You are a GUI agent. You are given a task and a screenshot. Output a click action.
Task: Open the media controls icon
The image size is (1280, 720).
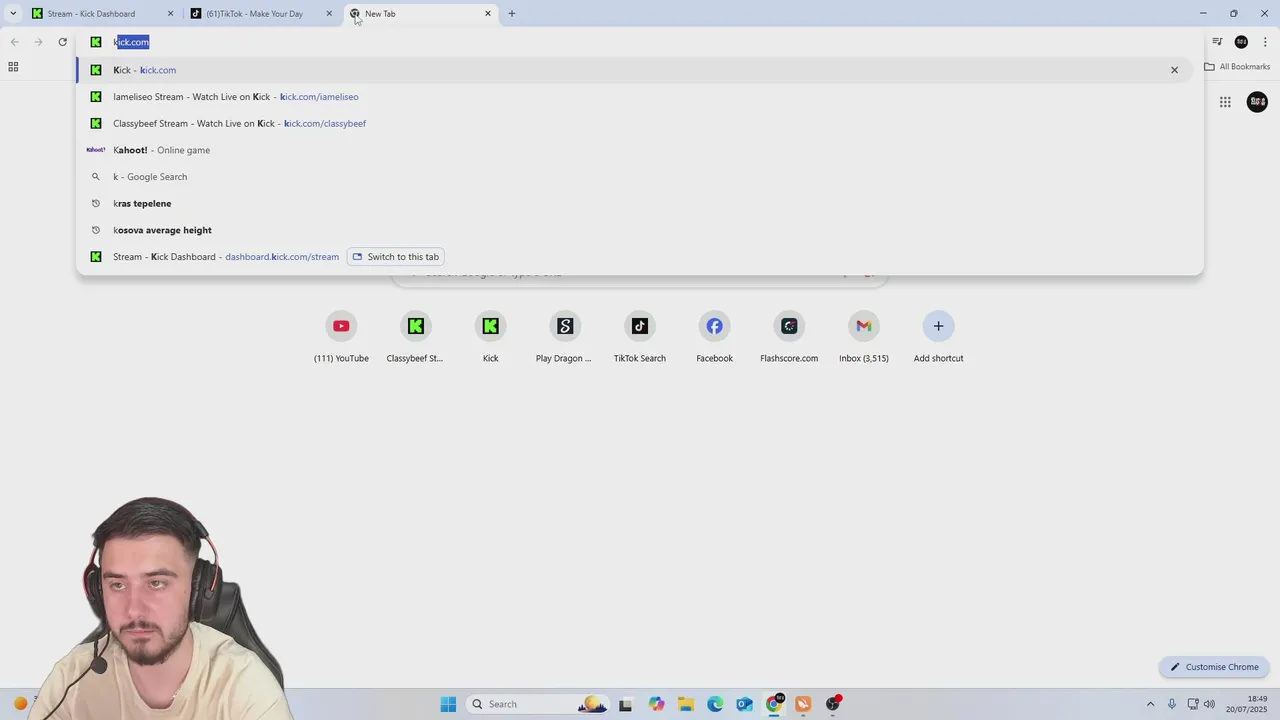[1217, 42]
